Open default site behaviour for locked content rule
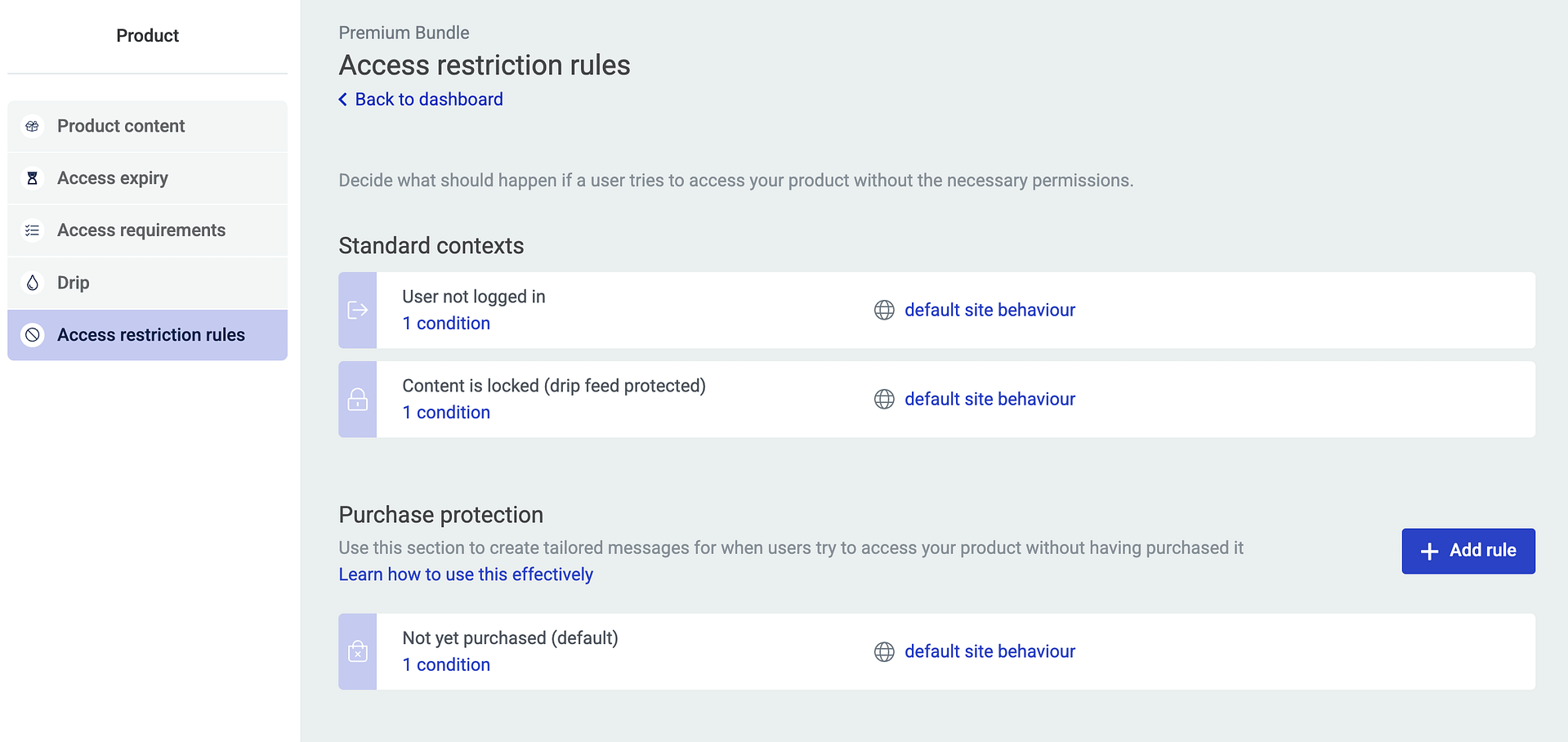The image size is (1568, 742). coord(989,399)
